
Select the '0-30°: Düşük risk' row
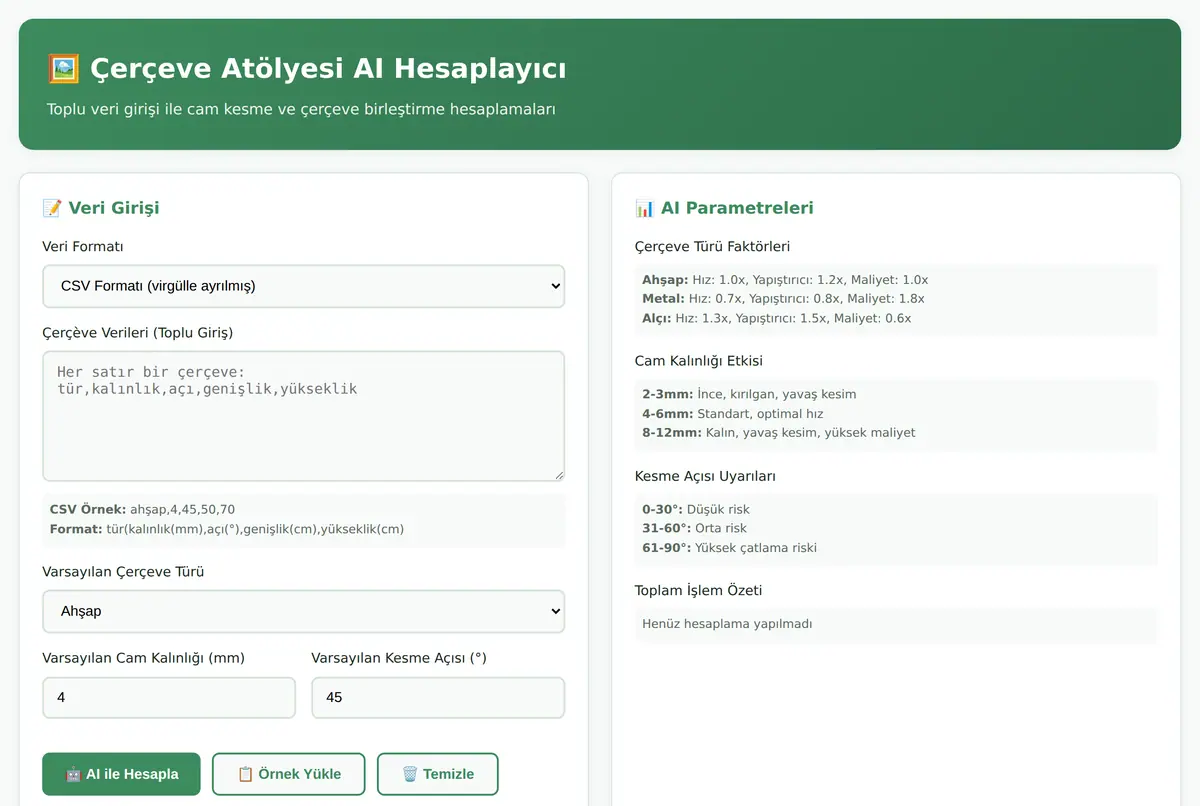[696, 509]
